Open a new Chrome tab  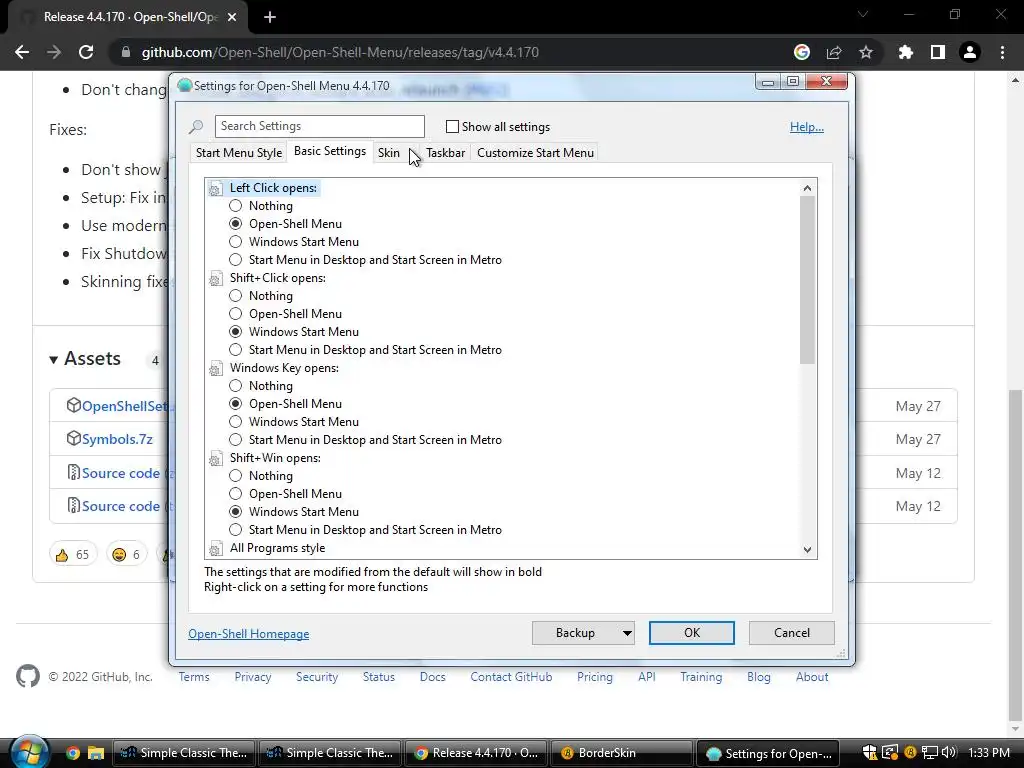click(x=270, y=18)
